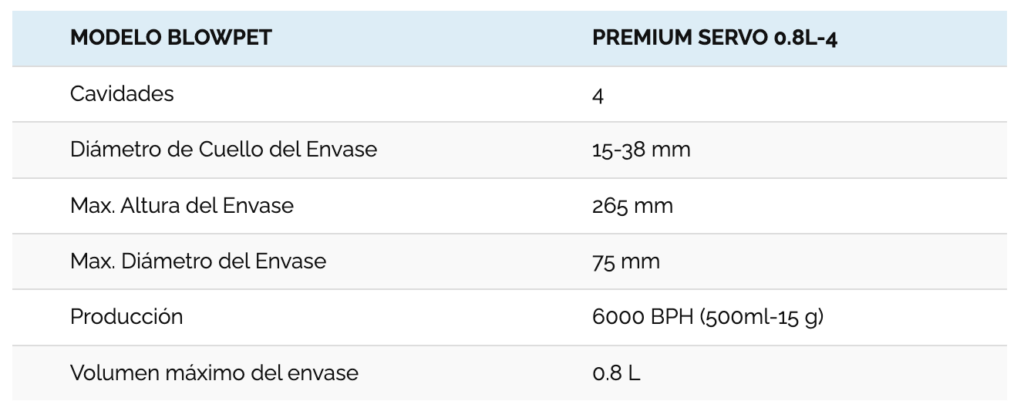1024x418 pixels.
Task: Select the Cavidades value 4
Action: [598, 95]
